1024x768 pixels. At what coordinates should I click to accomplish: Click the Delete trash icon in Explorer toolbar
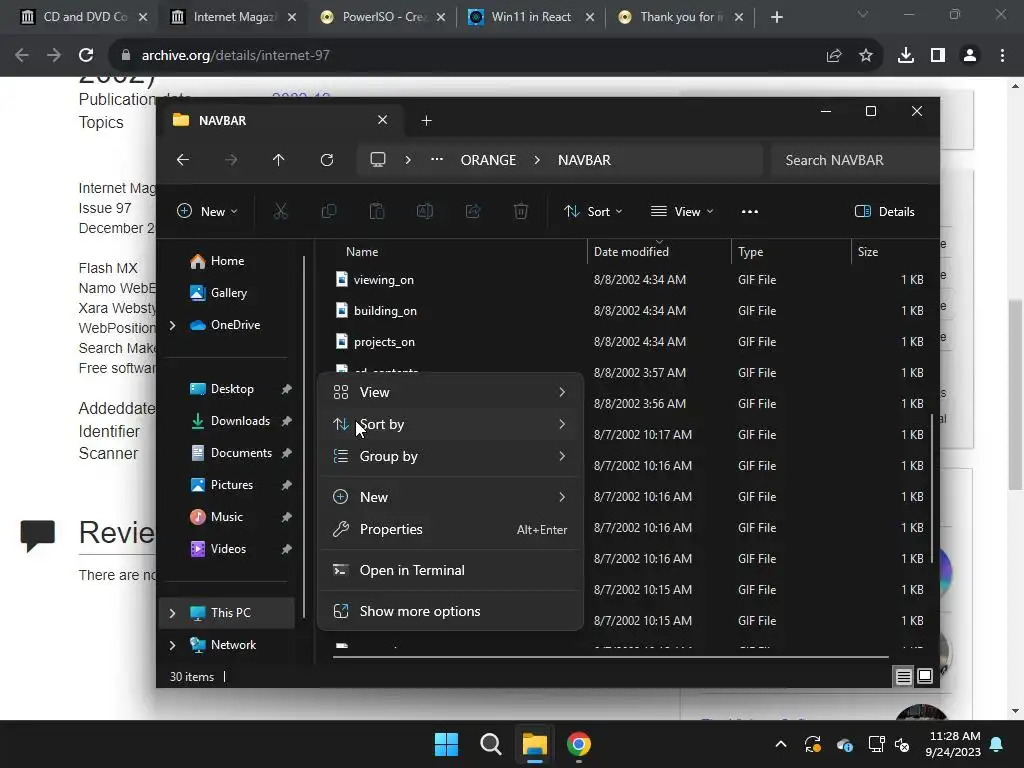tap(520, 212)
